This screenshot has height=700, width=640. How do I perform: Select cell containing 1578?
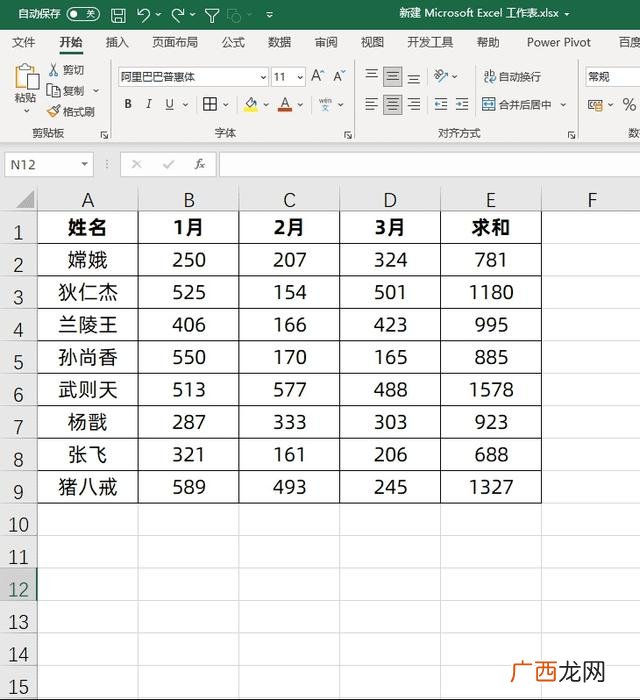point(491,390)
